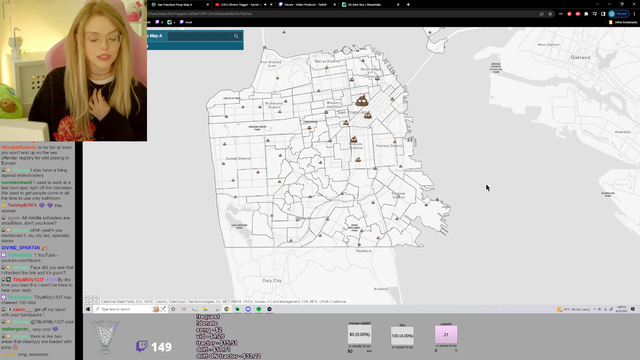Open the Chrome tab search dropdown arrow
This screenshot has width=640, height=360.
tap(597, 4)
